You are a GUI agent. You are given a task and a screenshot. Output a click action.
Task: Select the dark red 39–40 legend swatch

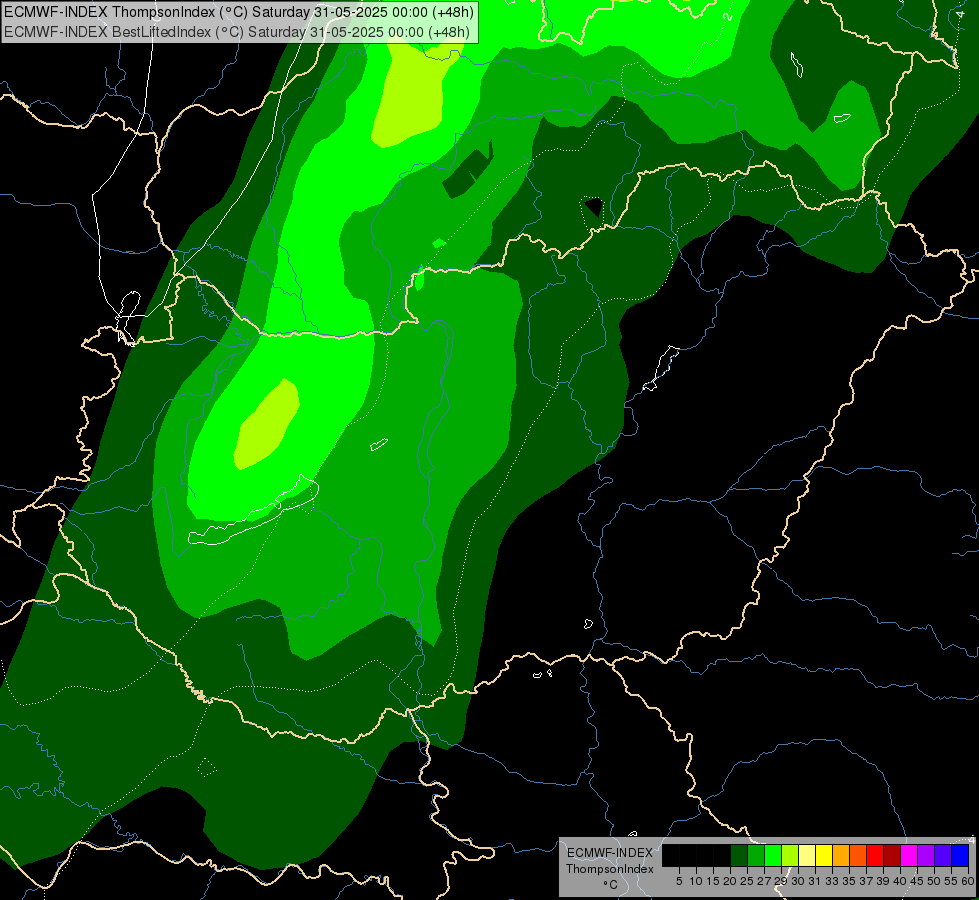pos(892,855)
